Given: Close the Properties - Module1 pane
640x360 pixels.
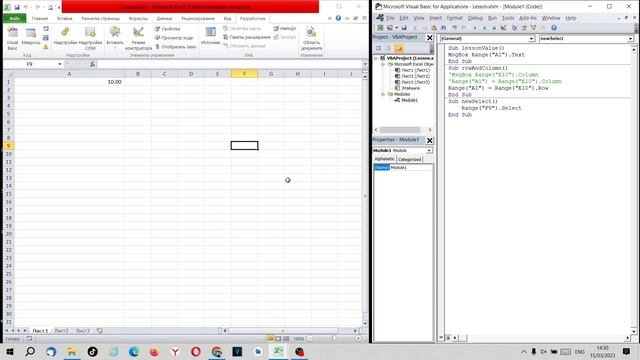Looking at the screenshot, I should 429,140.
